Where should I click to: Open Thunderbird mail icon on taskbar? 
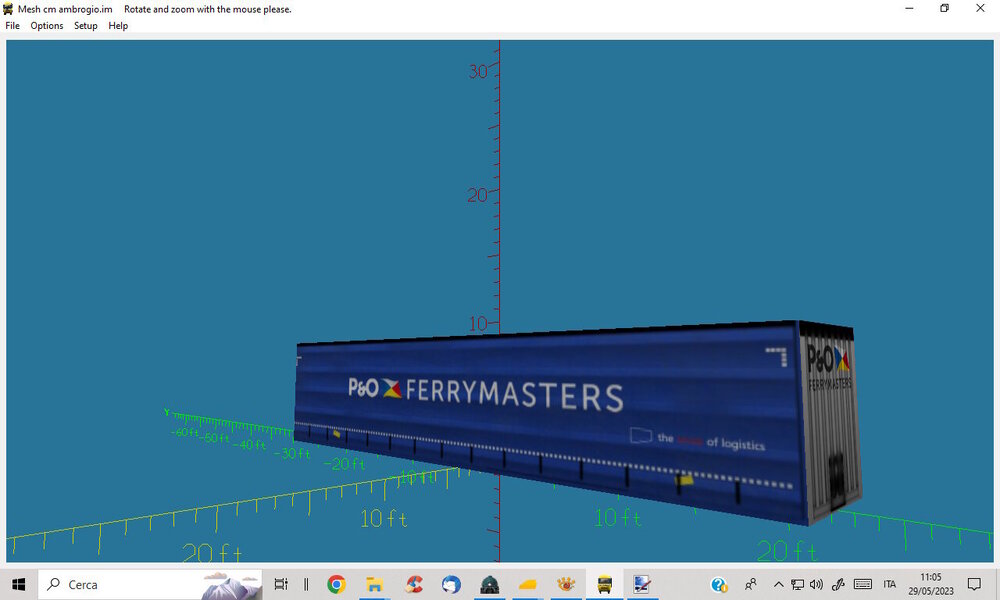452,584
